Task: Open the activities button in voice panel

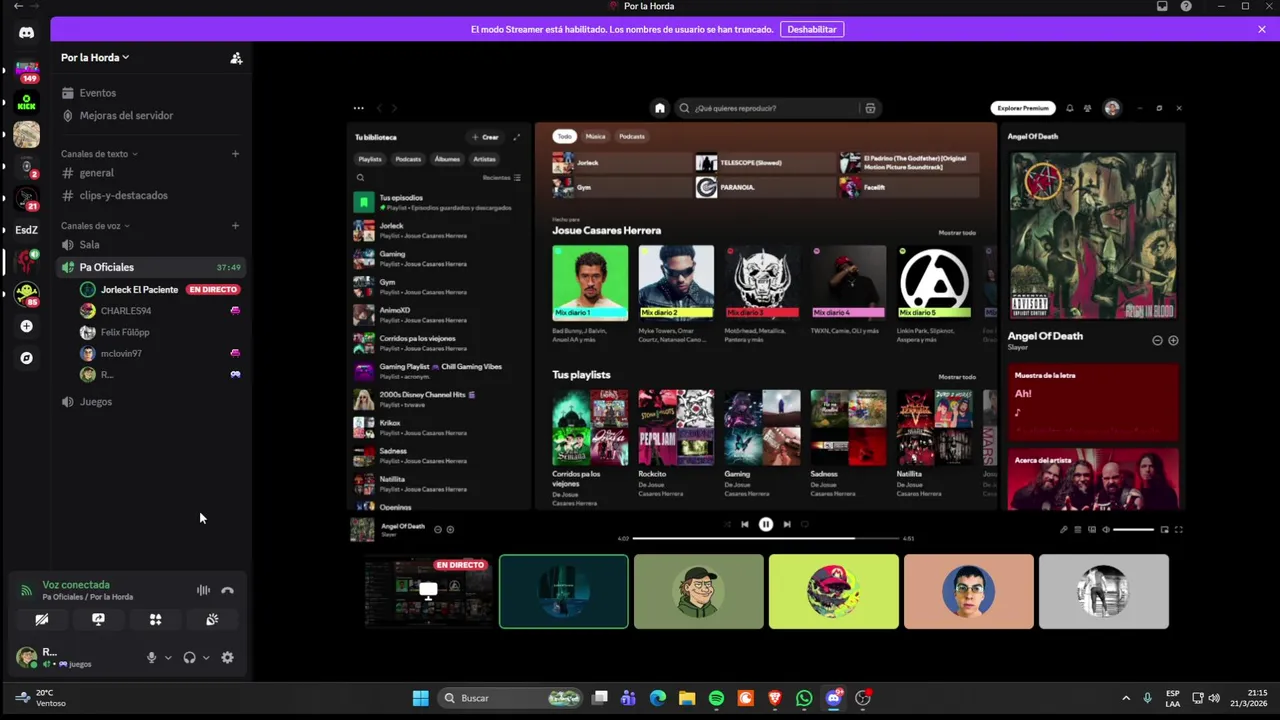Action: click(155, 619)
